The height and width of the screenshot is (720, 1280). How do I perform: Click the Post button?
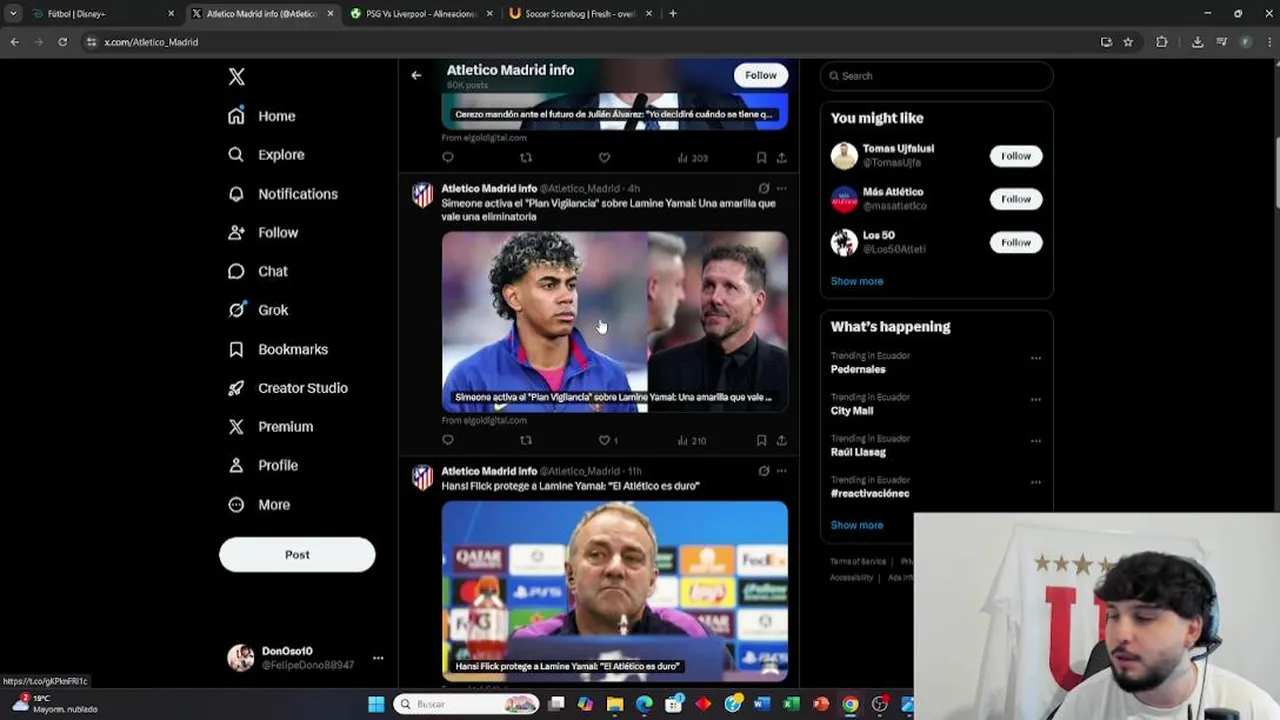pyautogui.click(x=297, y=555)
